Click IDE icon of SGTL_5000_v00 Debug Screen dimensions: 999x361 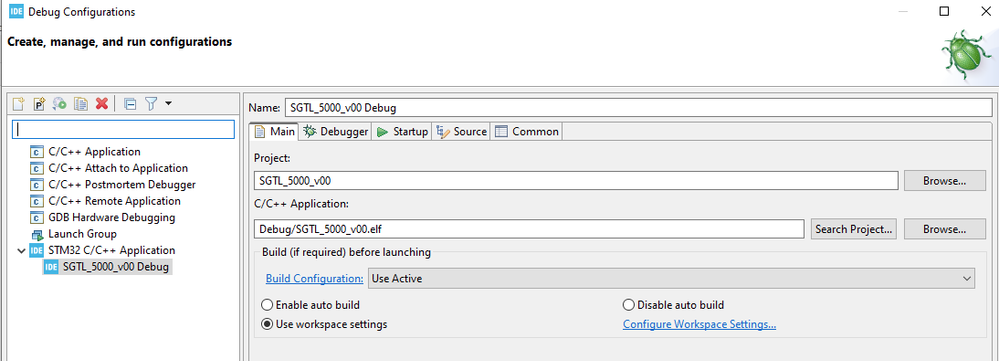click(52, 267)
